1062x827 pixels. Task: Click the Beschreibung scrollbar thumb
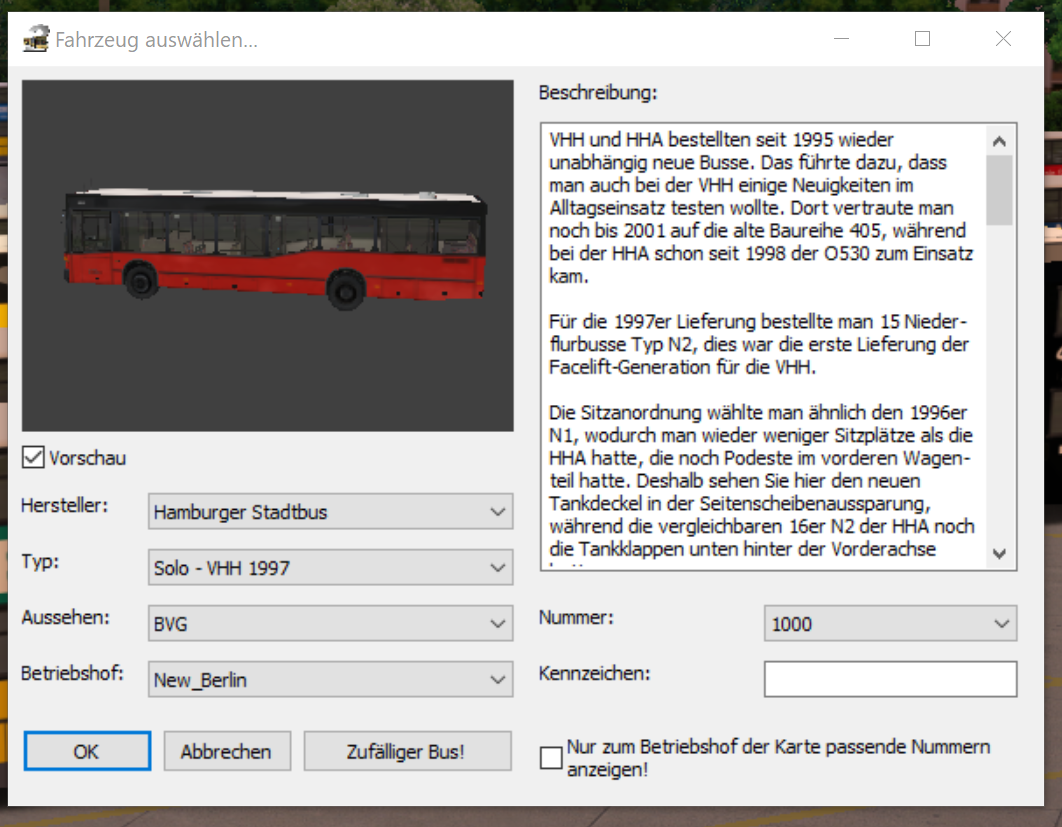click(999, 190)
